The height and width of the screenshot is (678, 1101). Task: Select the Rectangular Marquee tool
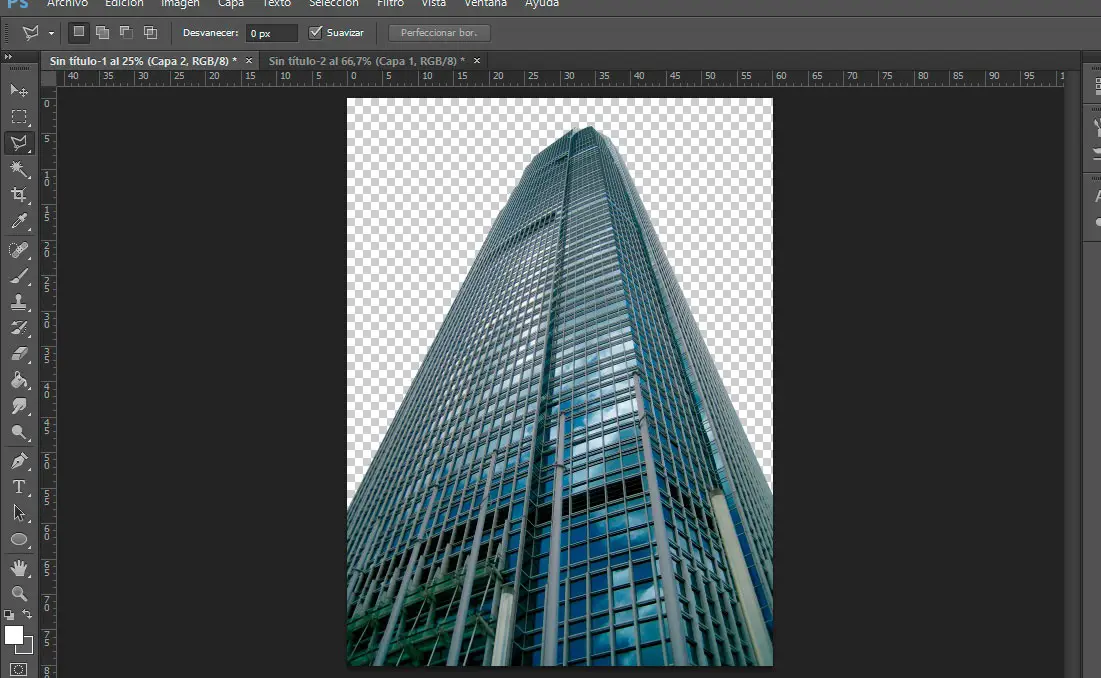19,117
